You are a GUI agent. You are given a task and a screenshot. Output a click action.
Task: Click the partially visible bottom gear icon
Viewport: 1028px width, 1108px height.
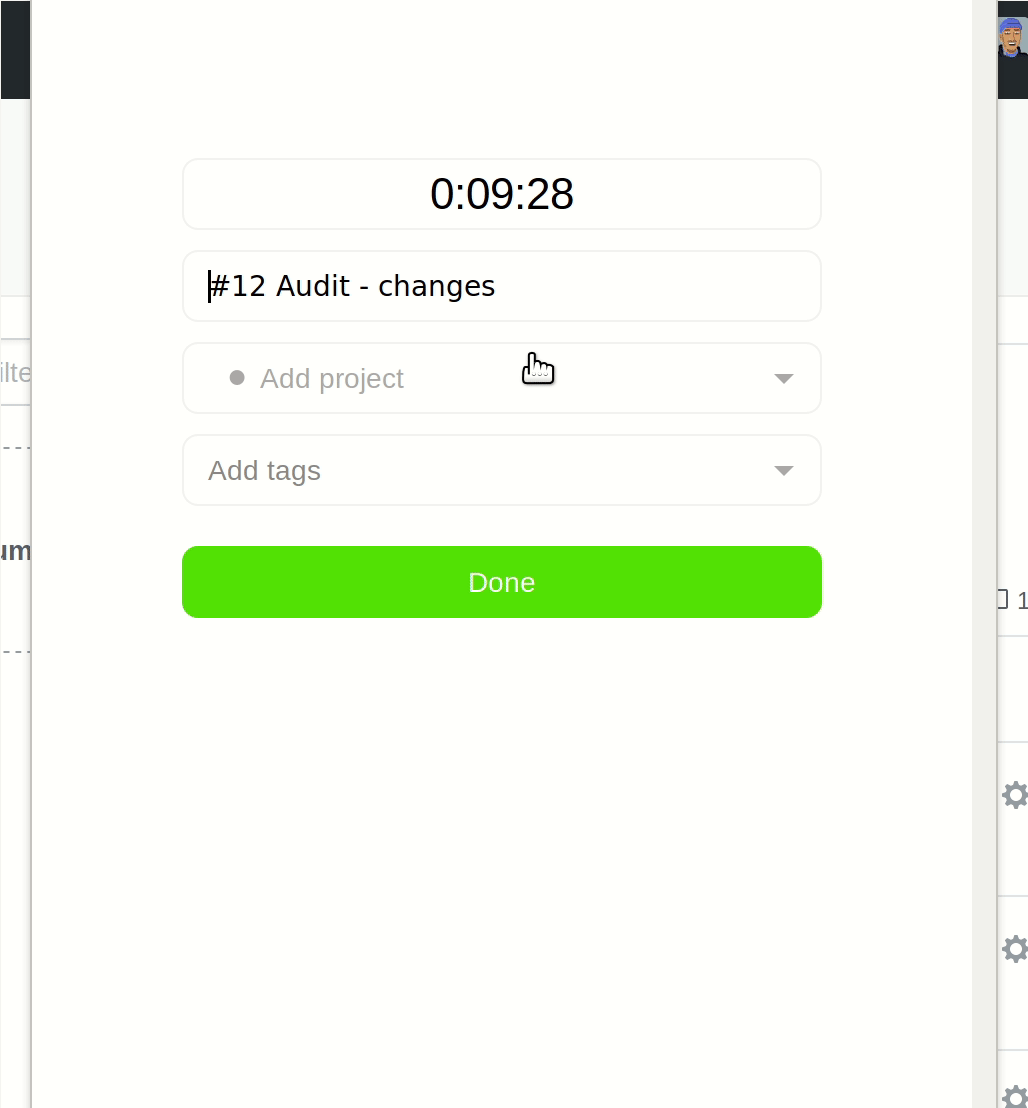[1015, 1096]
